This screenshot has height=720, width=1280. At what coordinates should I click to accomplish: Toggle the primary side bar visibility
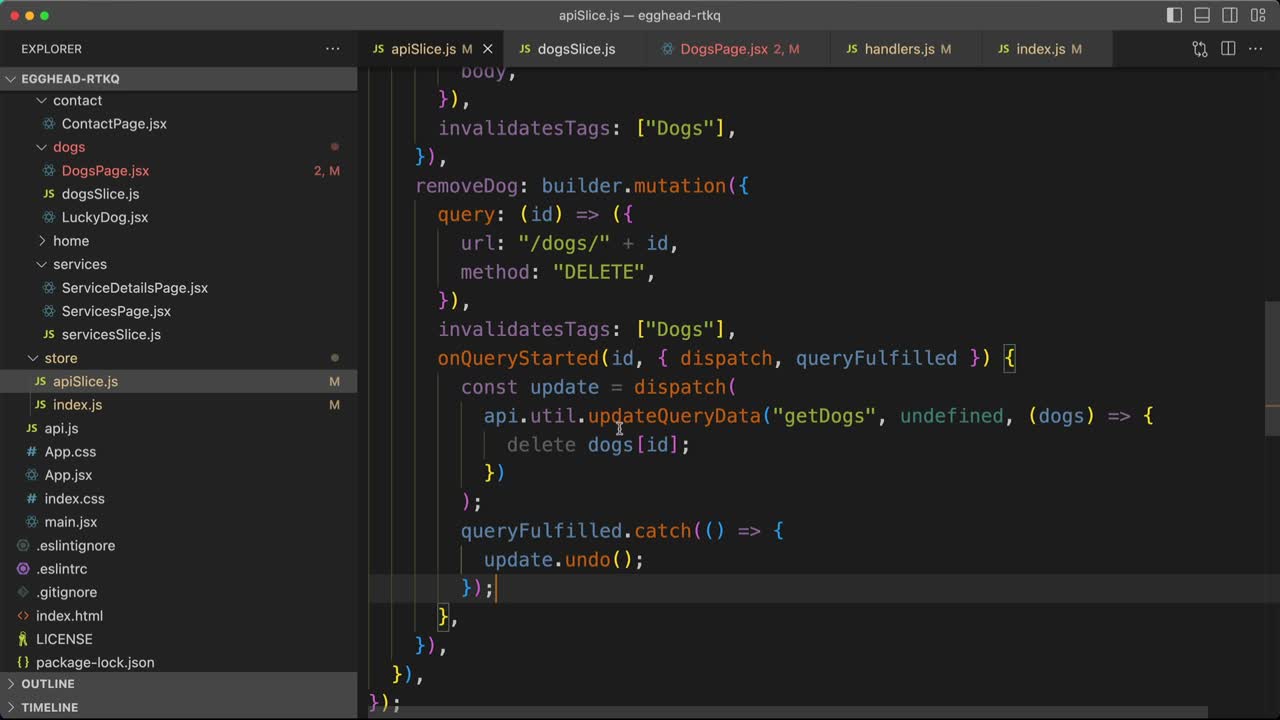point(1175,15)
